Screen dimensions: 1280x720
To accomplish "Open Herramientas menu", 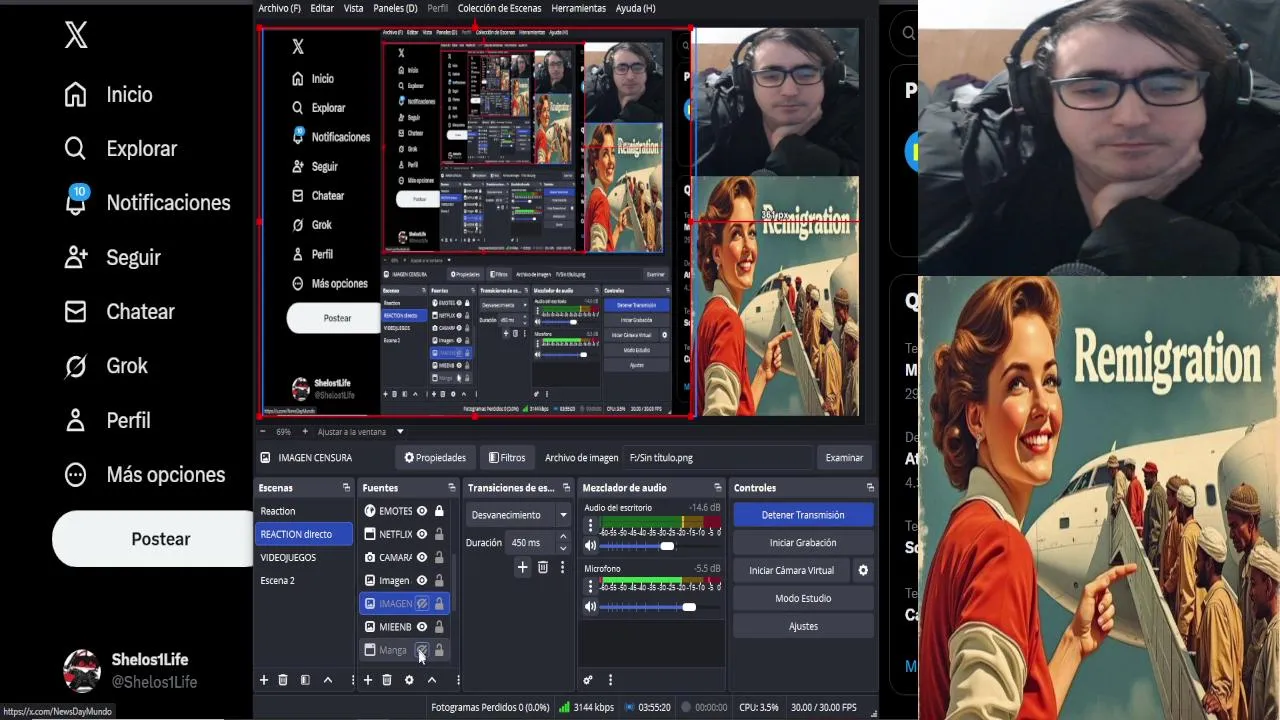I will point(578,8).
